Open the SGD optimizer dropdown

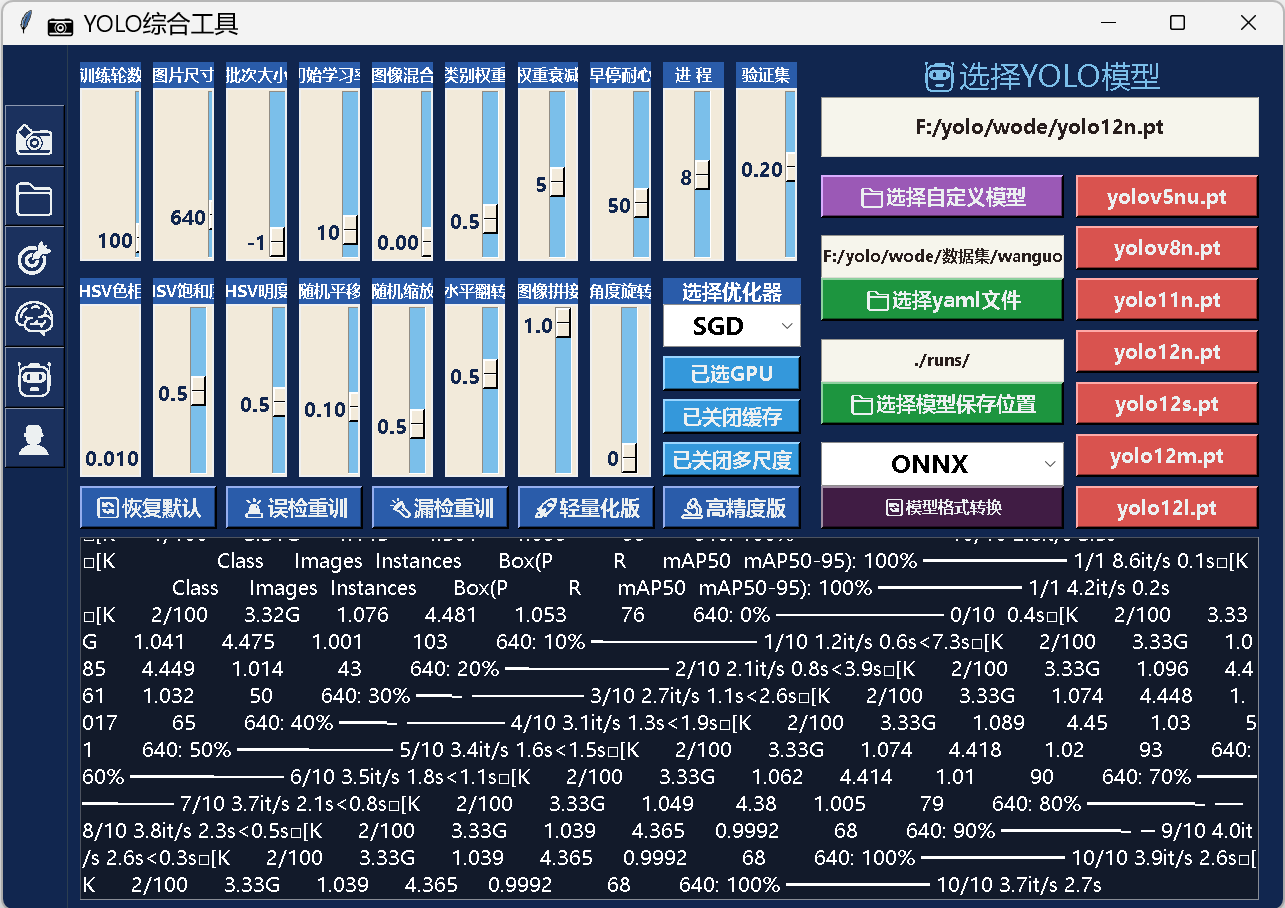point(731,326)
